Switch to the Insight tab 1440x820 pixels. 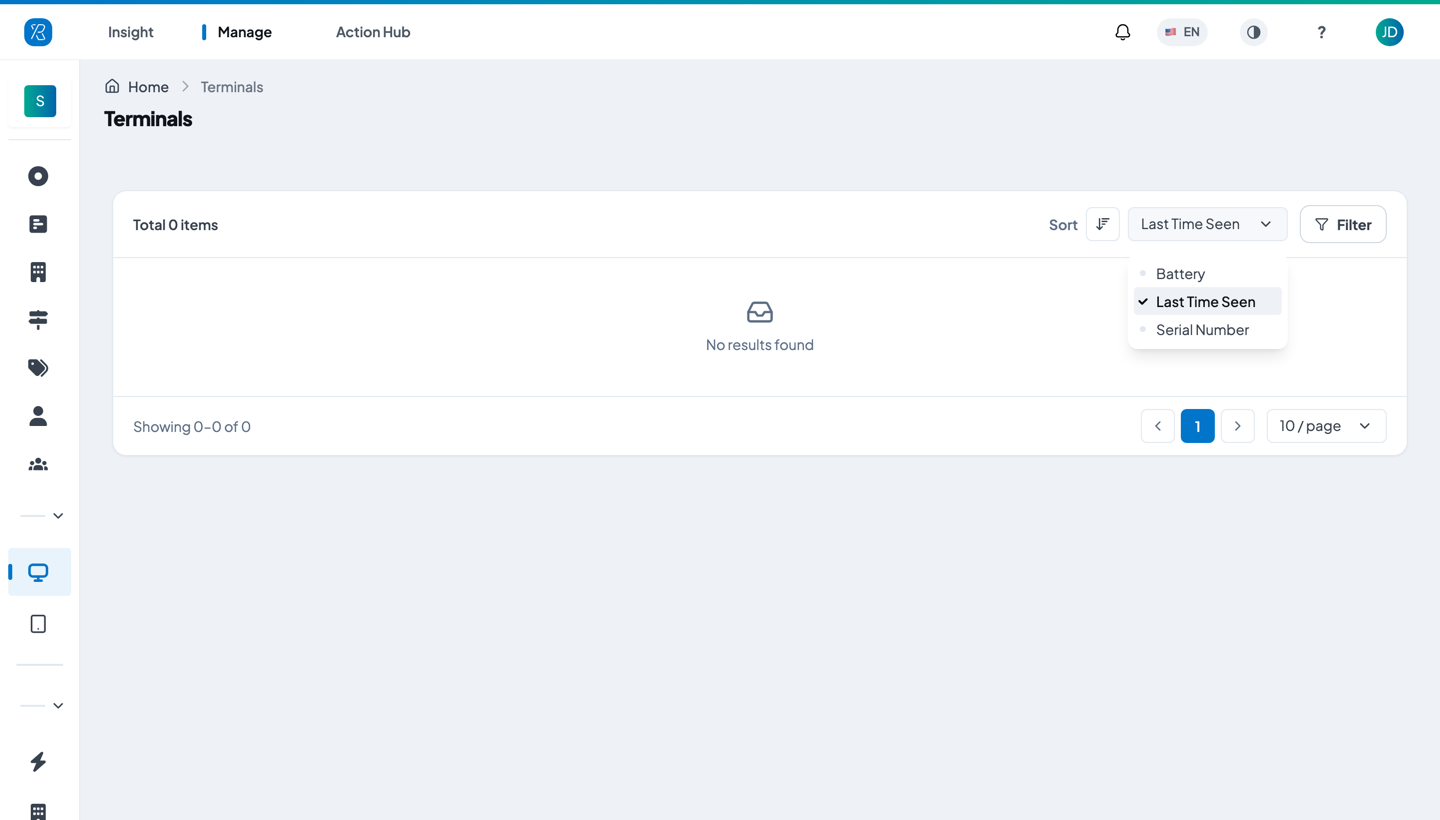pos(131,32)
